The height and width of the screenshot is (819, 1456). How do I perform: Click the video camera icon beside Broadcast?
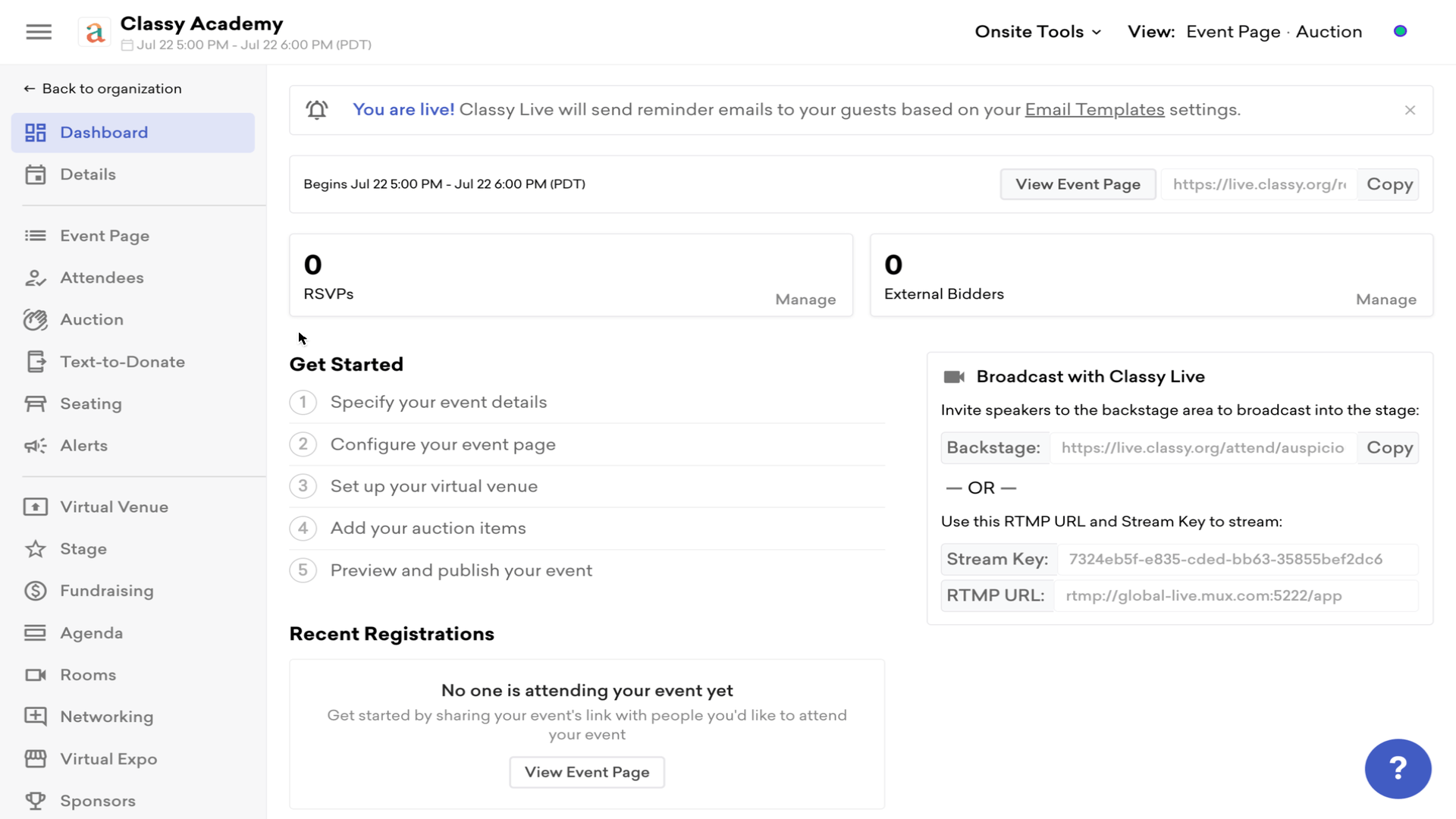954,377
